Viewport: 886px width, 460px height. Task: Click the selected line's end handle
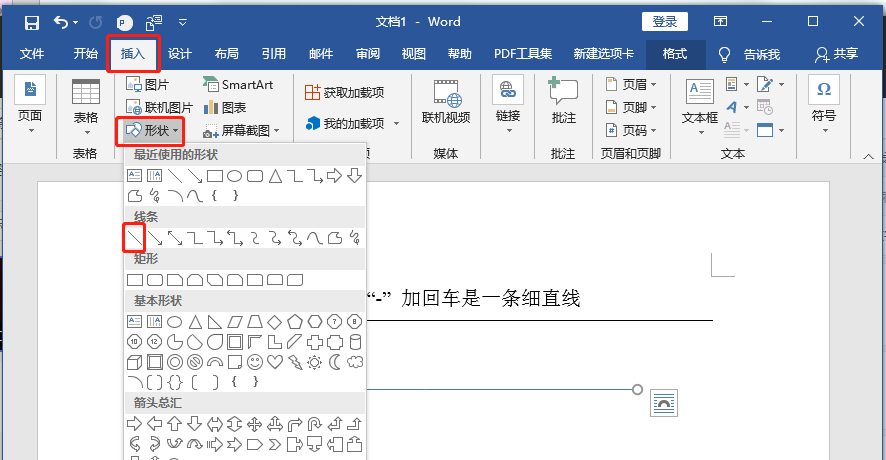(637, 389)
